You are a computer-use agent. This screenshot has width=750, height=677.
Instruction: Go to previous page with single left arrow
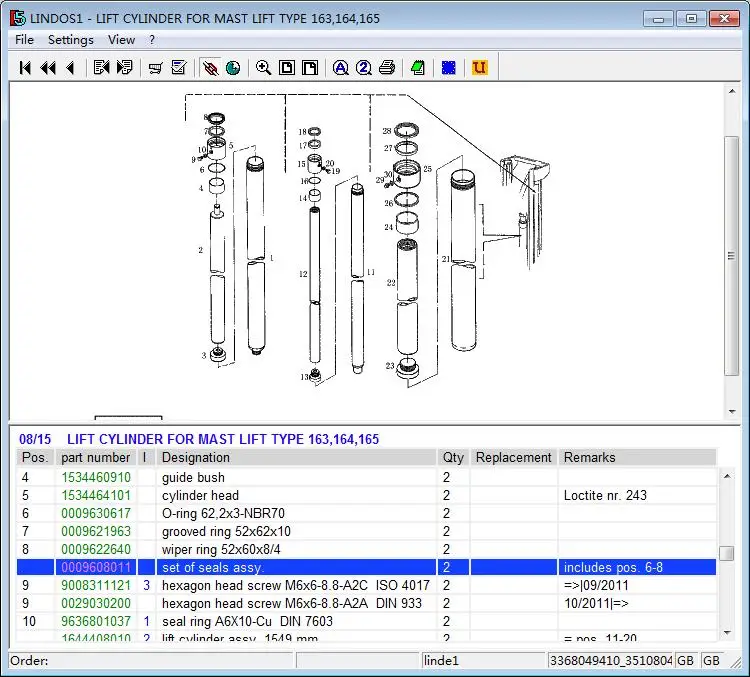click(x=70, y=68)
